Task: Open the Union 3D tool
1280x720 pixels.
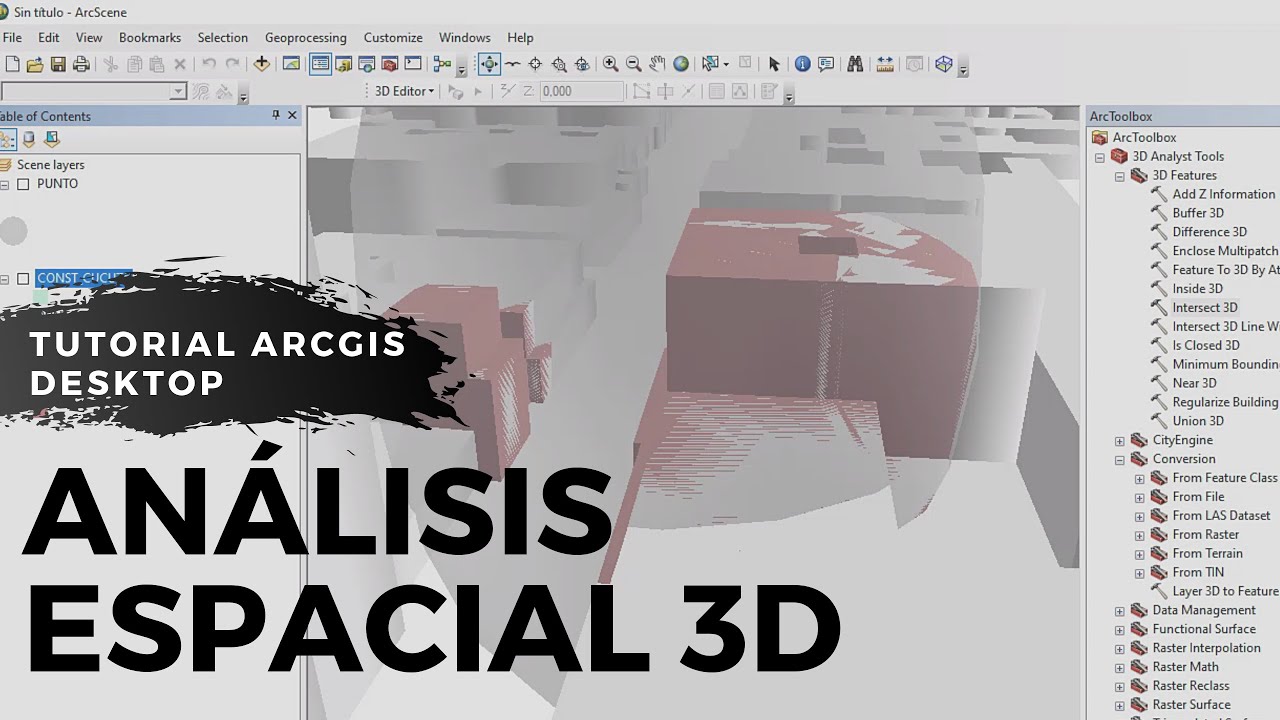Action: tap(1198, 421)
